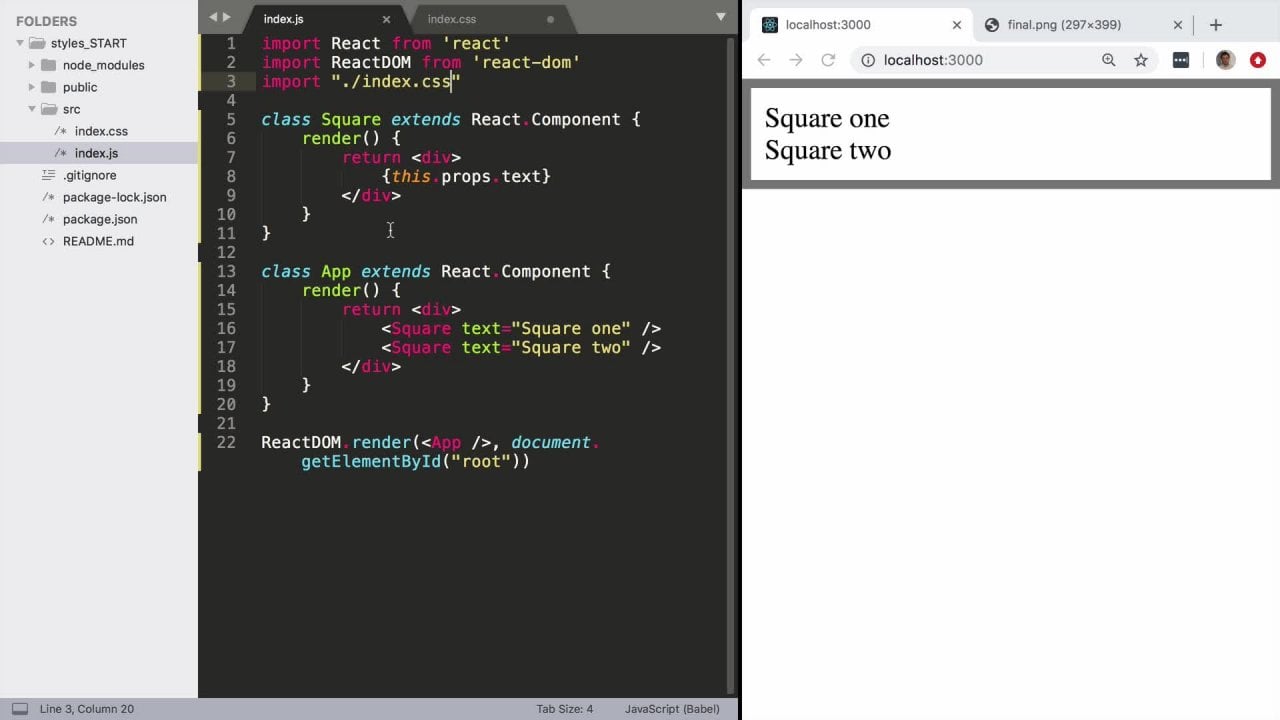
Task: Switch to the final.png browser tab
Action: tap(1064, 25)
